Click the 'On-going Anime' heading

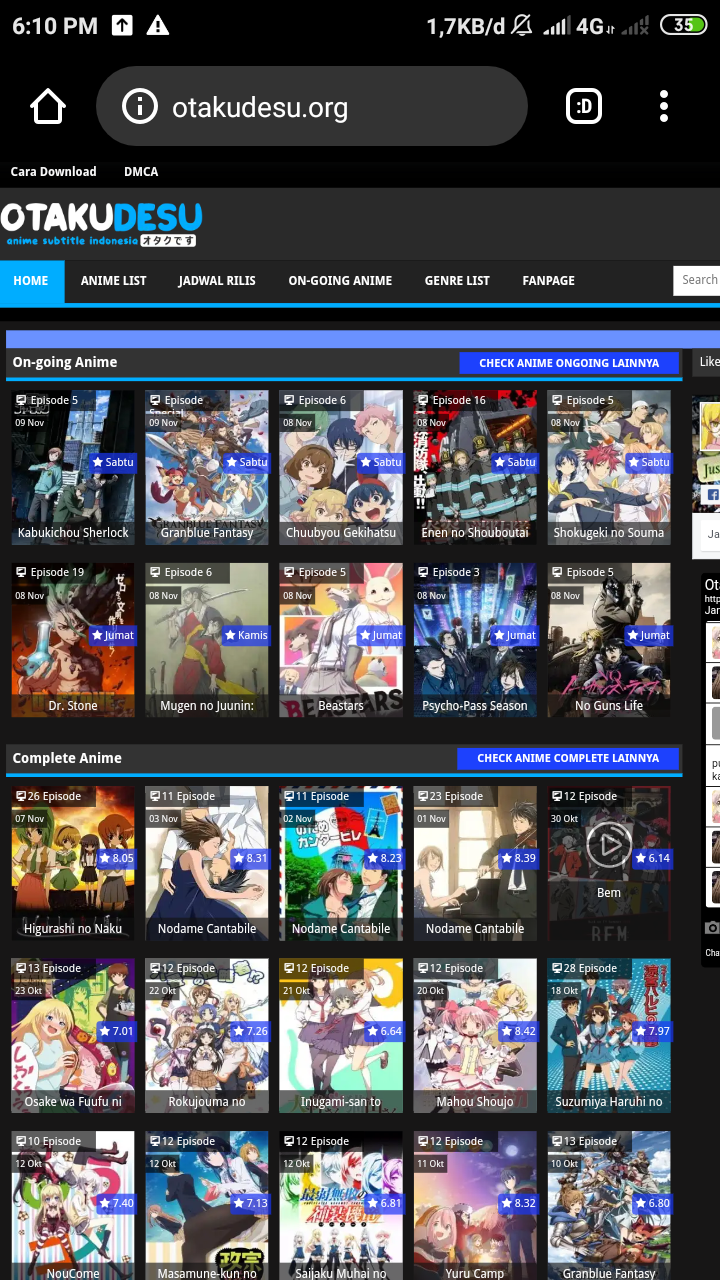[x=65, y=362]
